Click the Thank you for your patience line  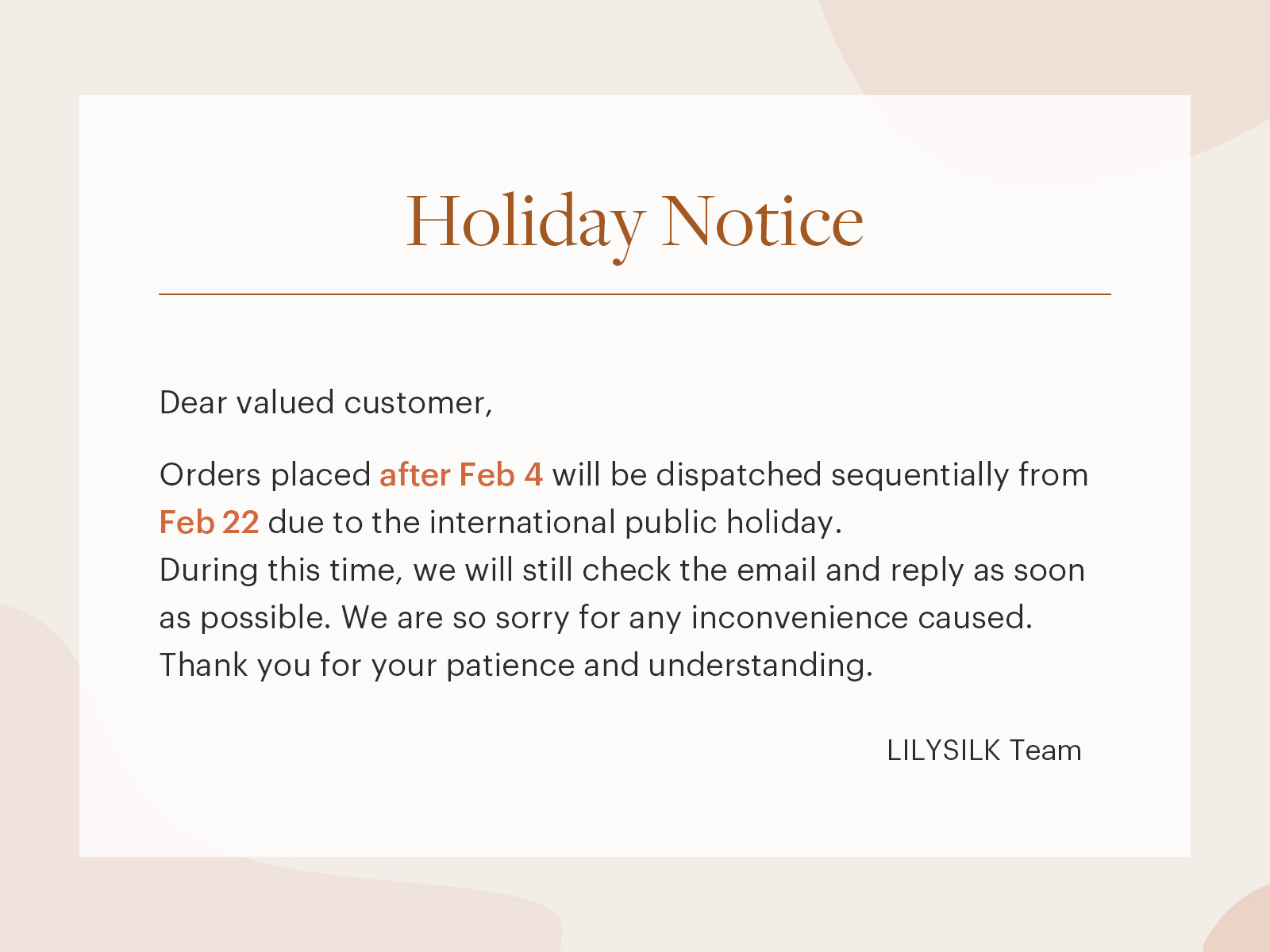[516, 665]
